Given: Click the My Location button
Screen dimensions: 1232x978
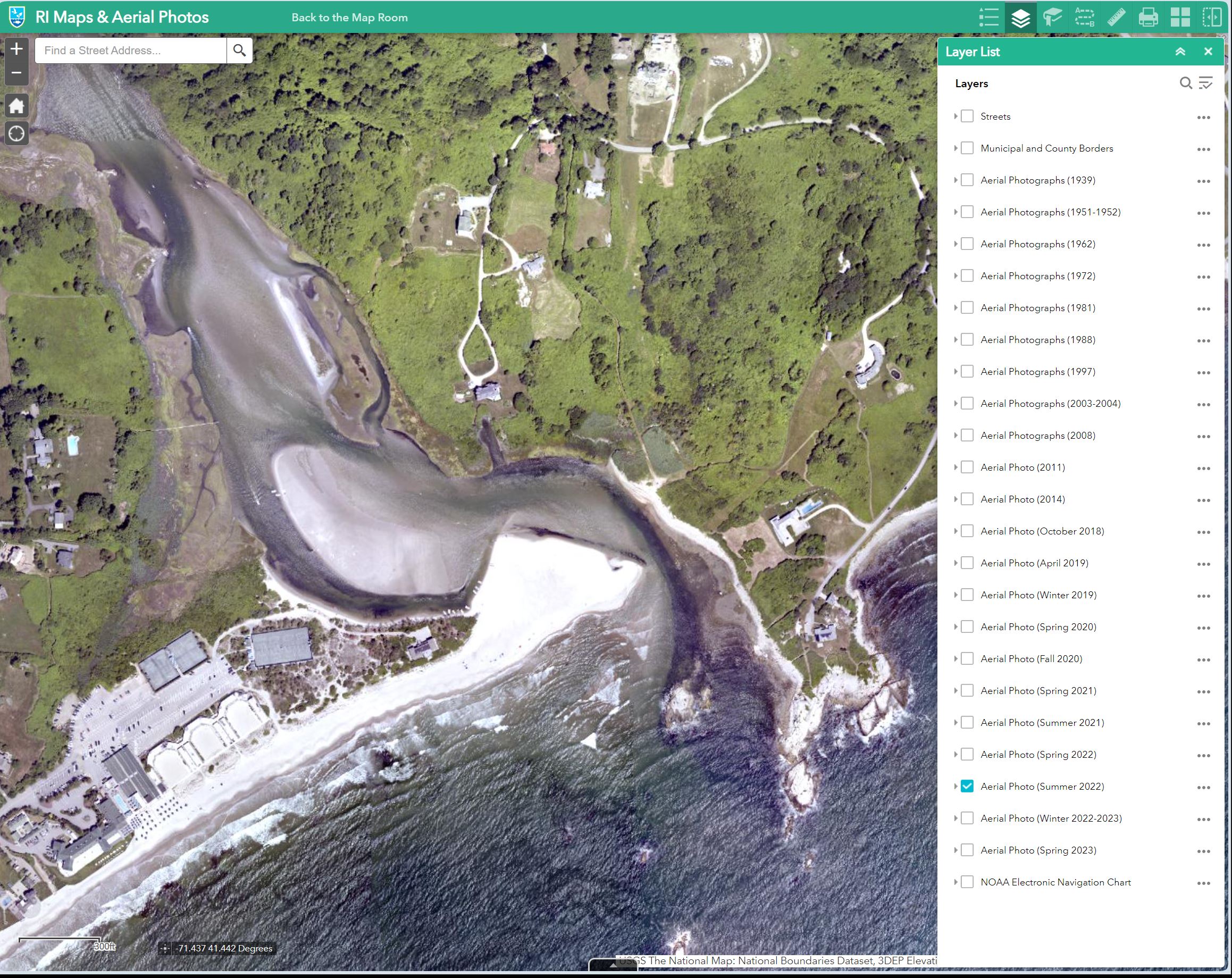Looking at the screenshot, I should point(16,134).
